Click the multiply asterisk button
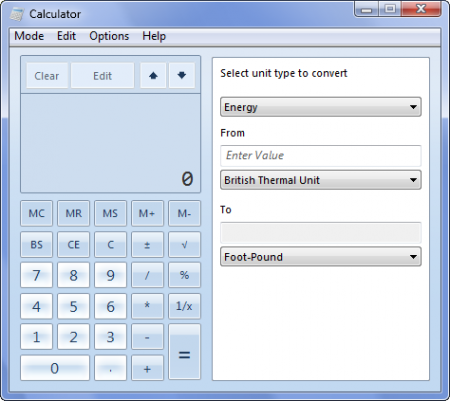 (x=147, y=306)
